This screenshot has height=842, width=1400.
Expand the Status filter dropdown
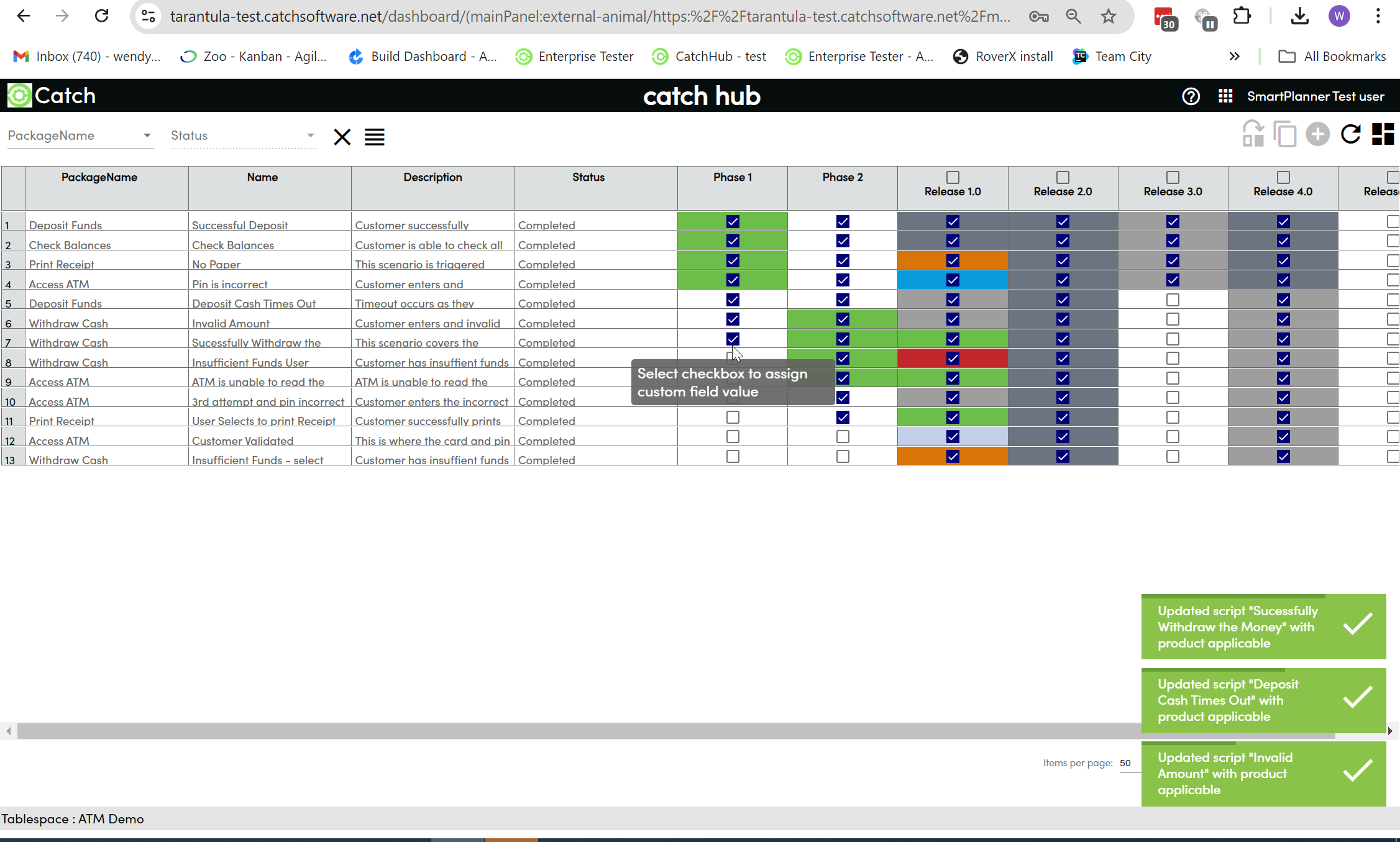(x=310, y=135)
